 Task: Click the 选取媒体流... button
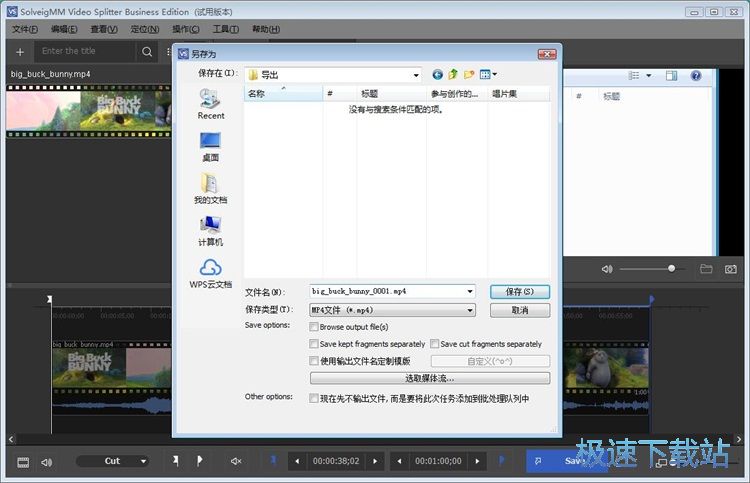(430, 378)
